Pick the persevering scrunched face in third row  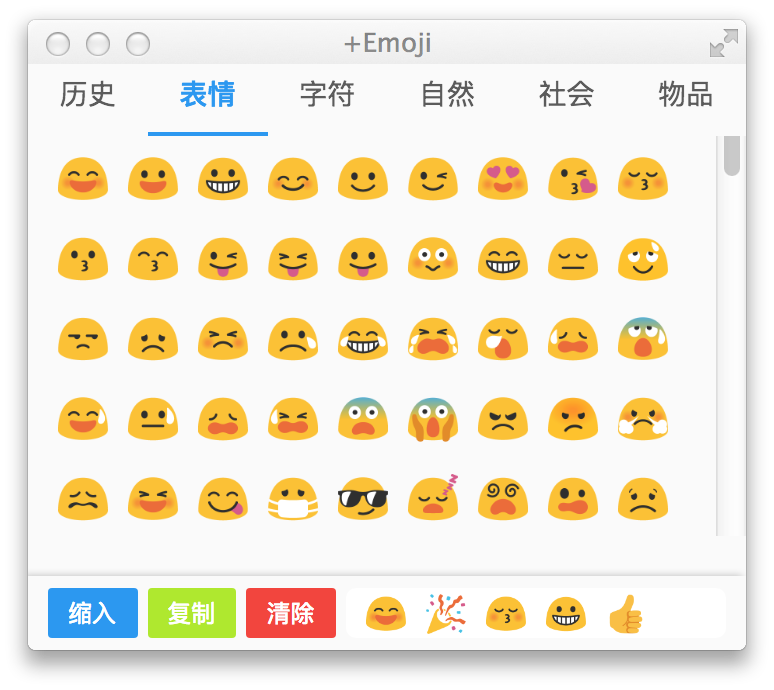(x=223, y=339)
